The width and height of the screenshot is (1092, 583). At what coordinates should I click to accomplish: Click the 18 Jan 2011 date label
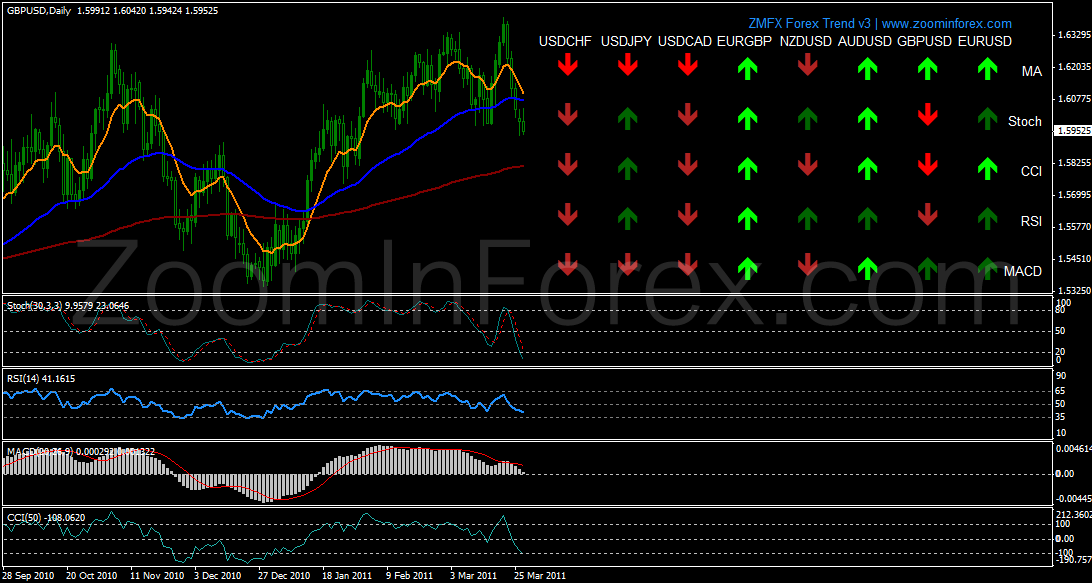pos(347,576)
